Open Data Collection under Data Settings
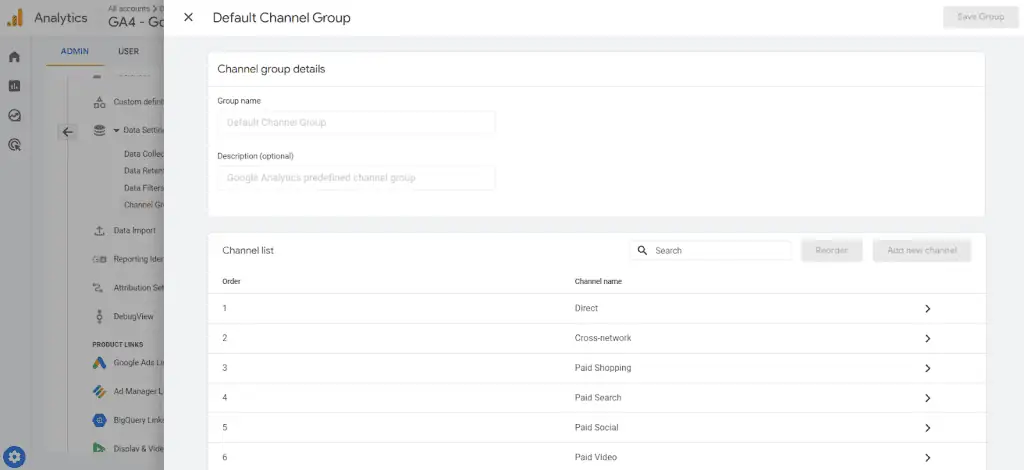The image size is (1024, 470). 144,154
